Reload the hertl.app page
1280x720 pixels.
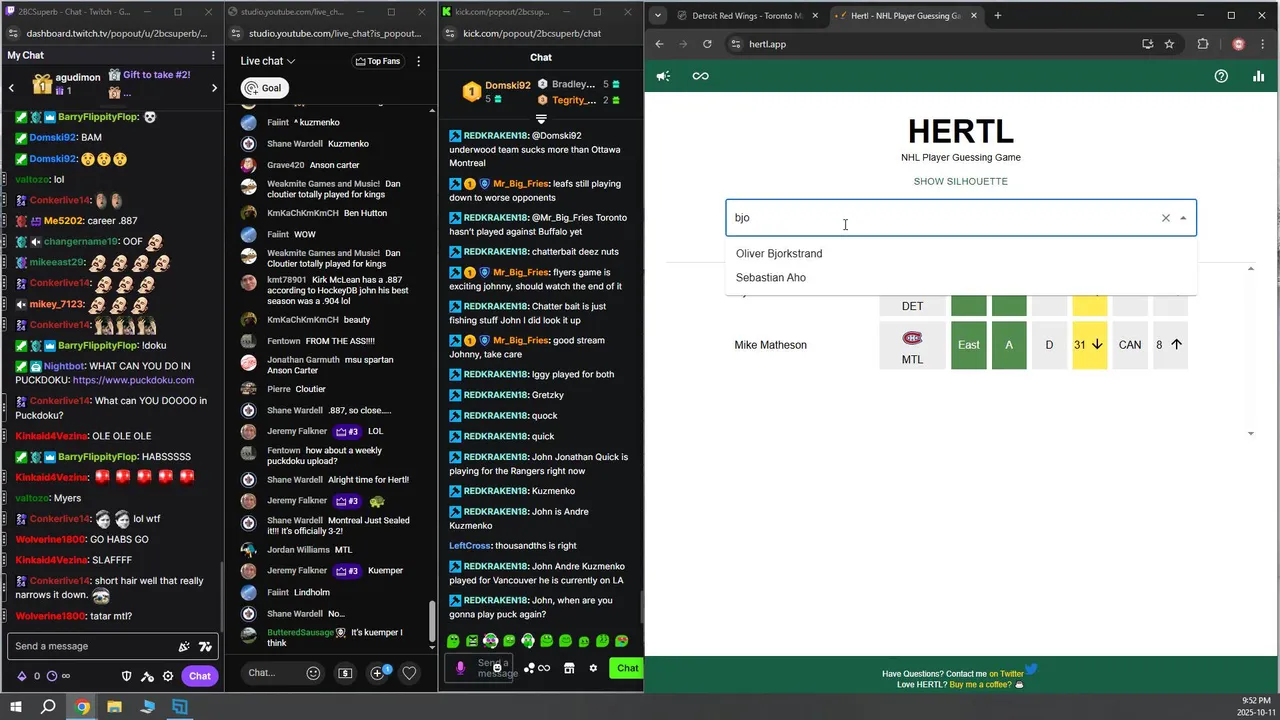pos(707,44)
